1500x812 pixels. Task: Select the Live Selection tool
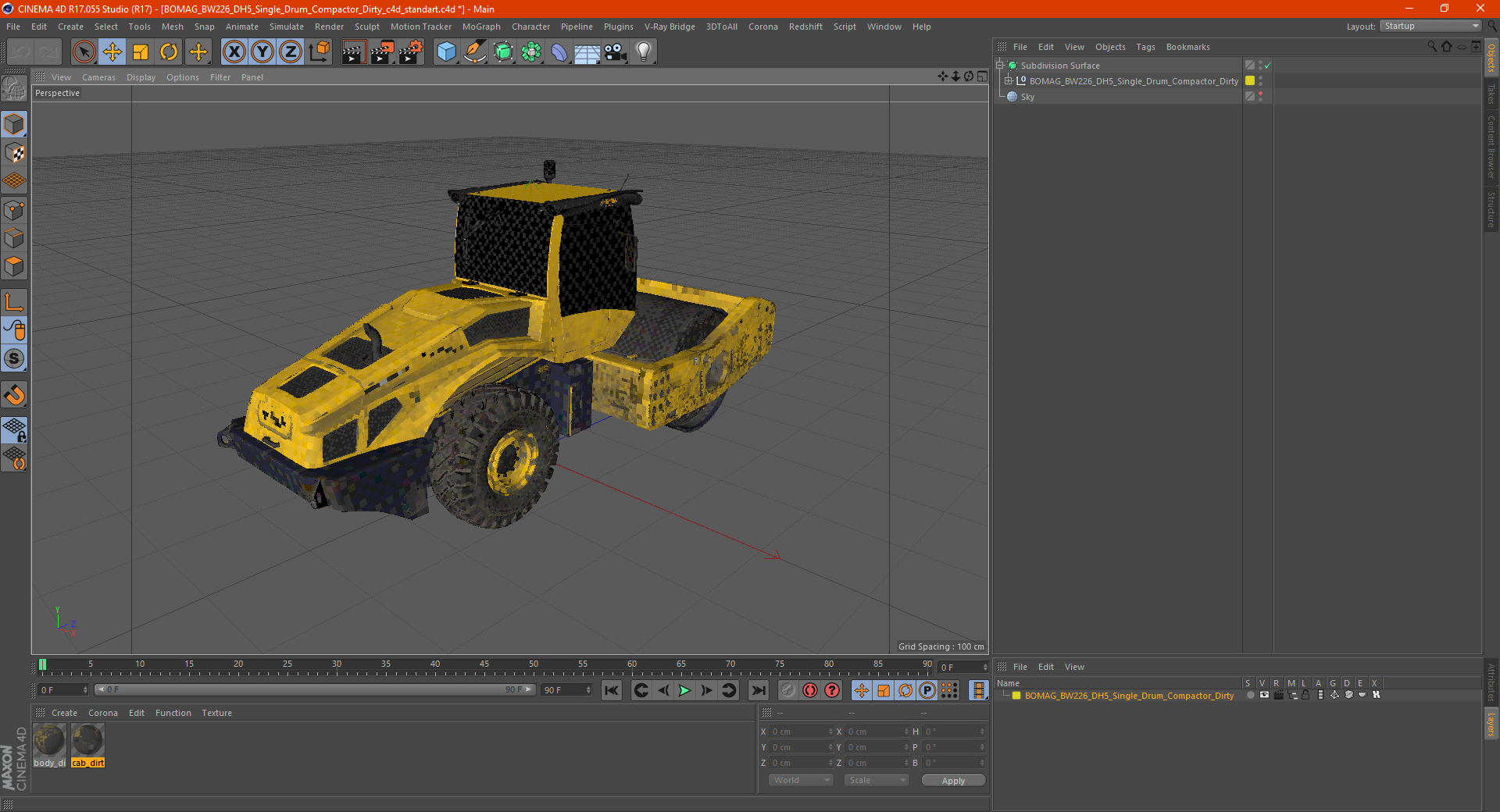tap(84, 52)
